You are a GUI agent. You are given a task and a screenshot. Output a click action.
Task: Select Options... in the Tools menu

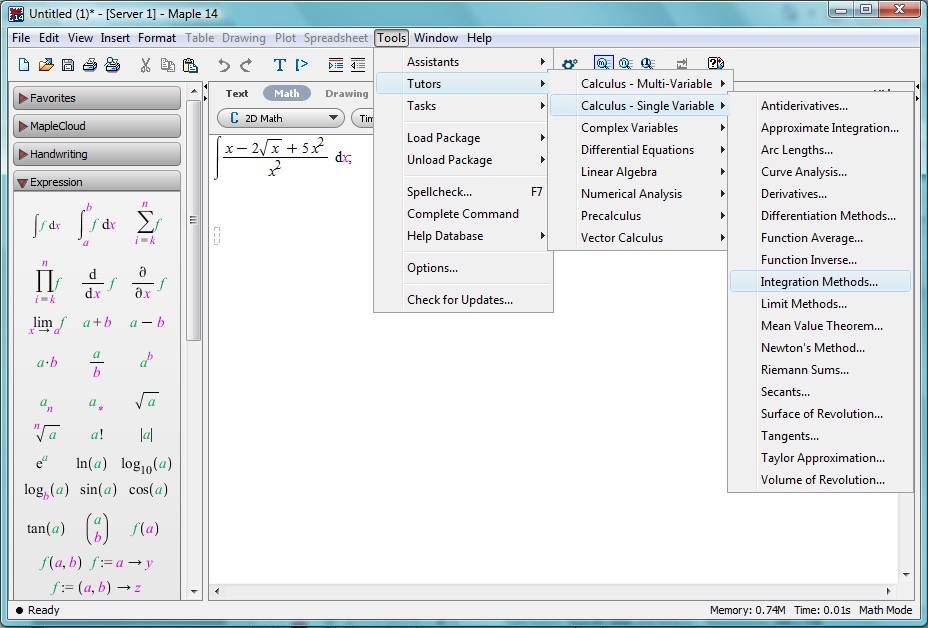pos(432,268)
